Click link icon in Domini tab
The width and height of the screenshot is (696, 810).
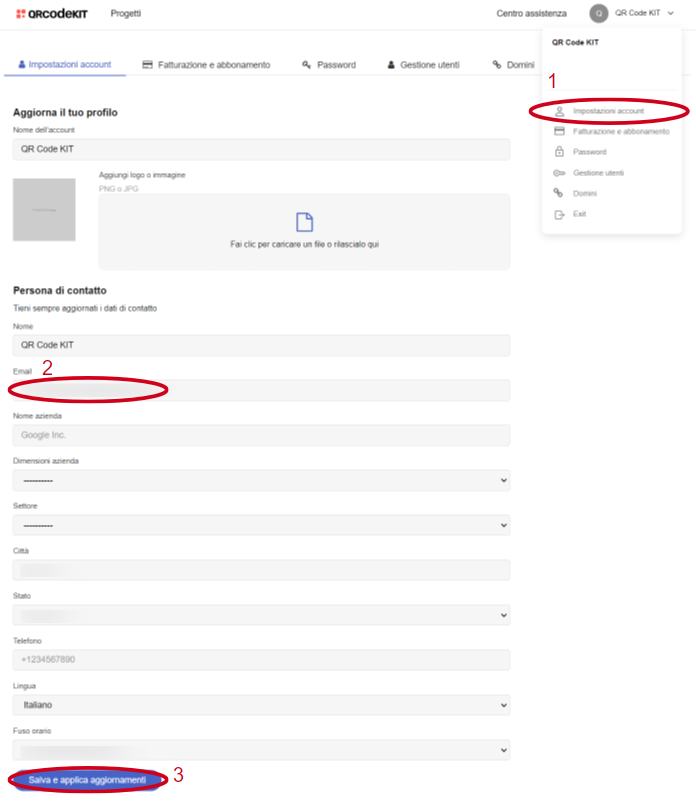click(497, 65)
